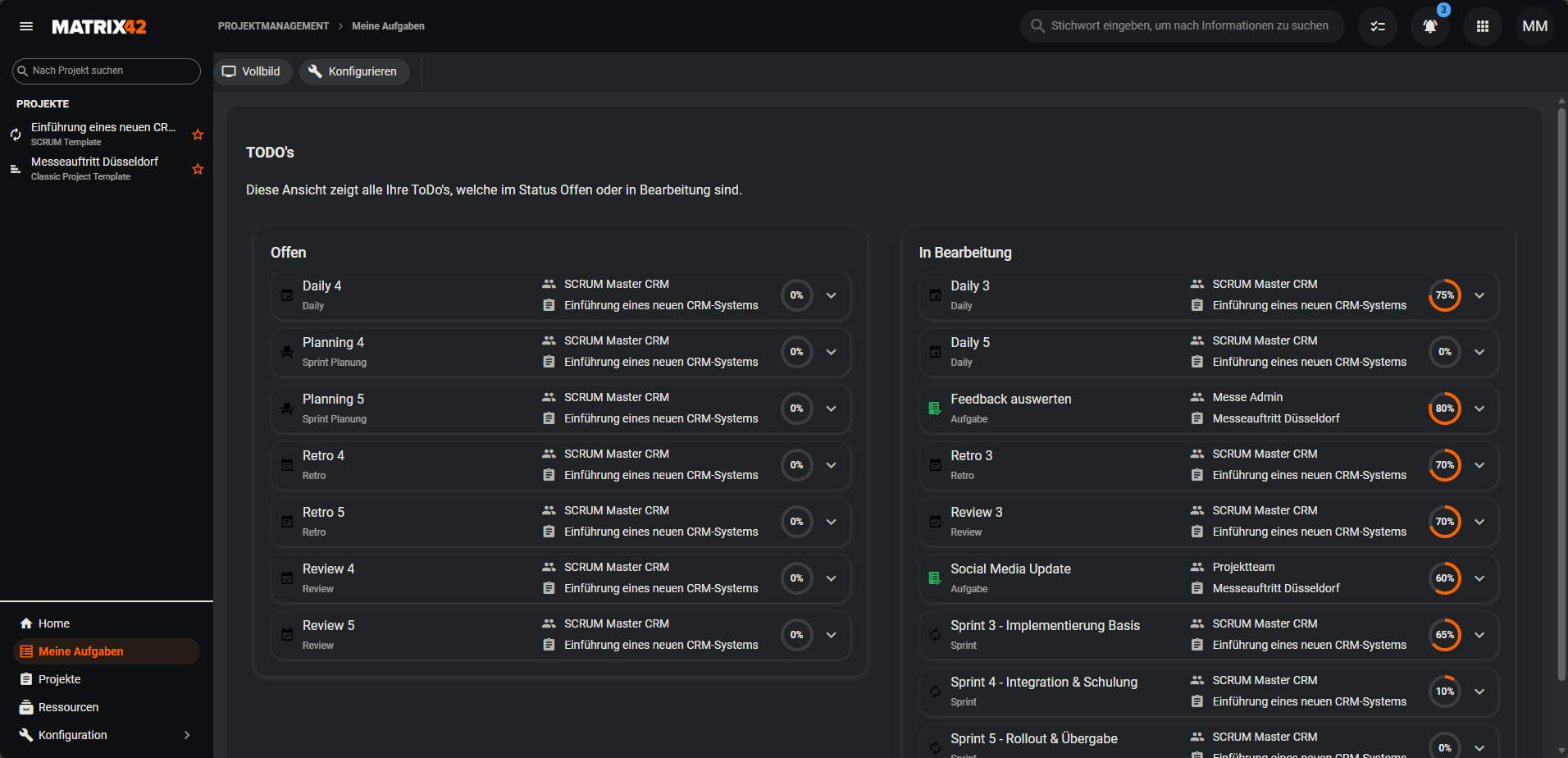Expand the Konfiguration submenu arrow

click(187, 735)
